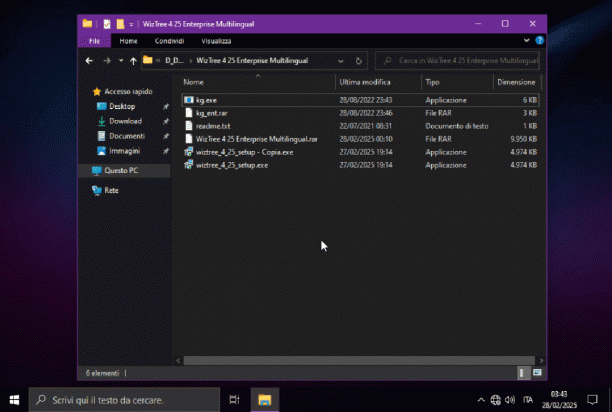Open the volume tray icon
The height and width of the screenshot is (412, 612).
click(x=510, y=400)
